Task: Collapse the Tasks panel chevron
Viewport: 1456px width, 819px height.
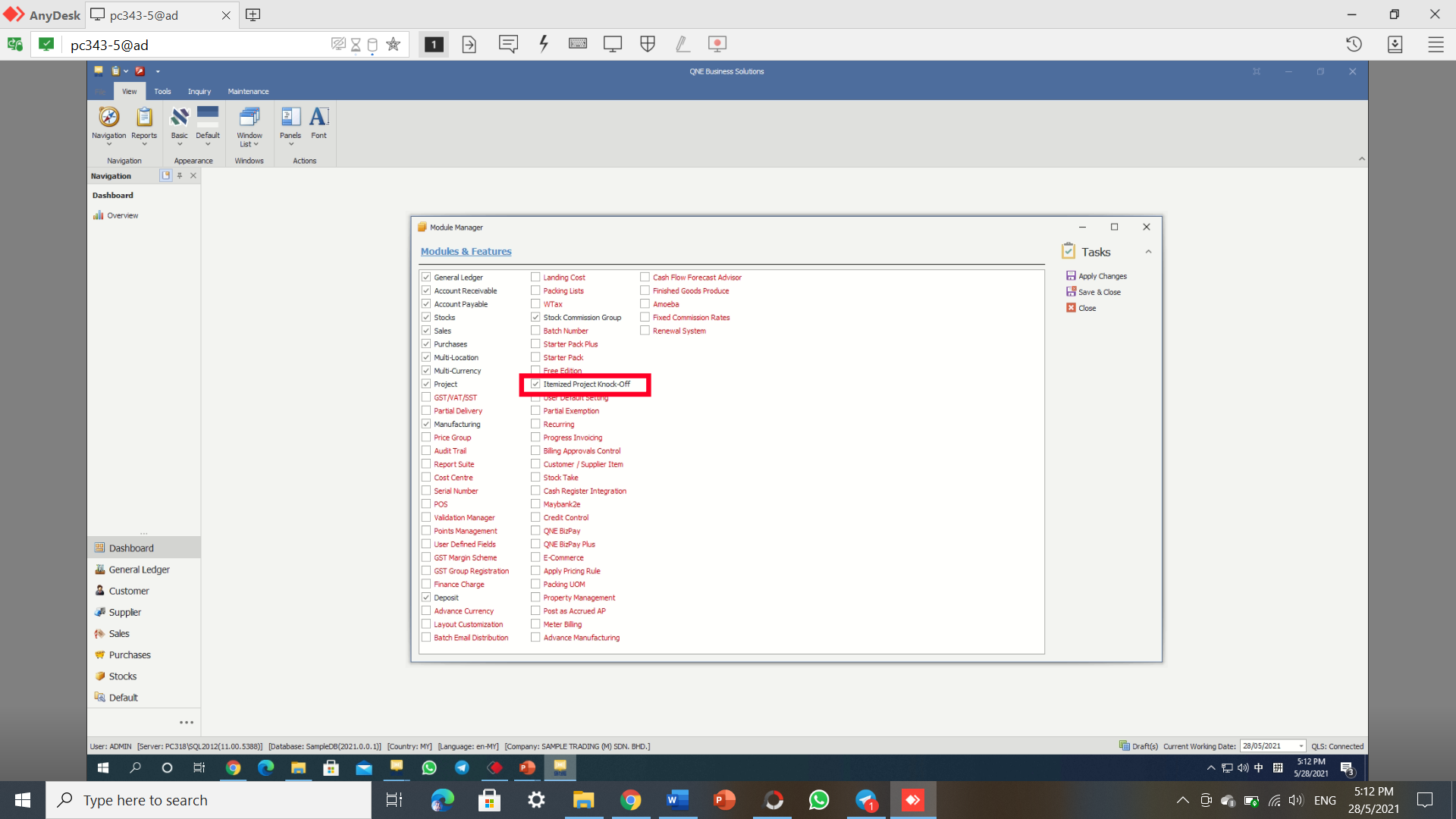Action: (1148, 252)
